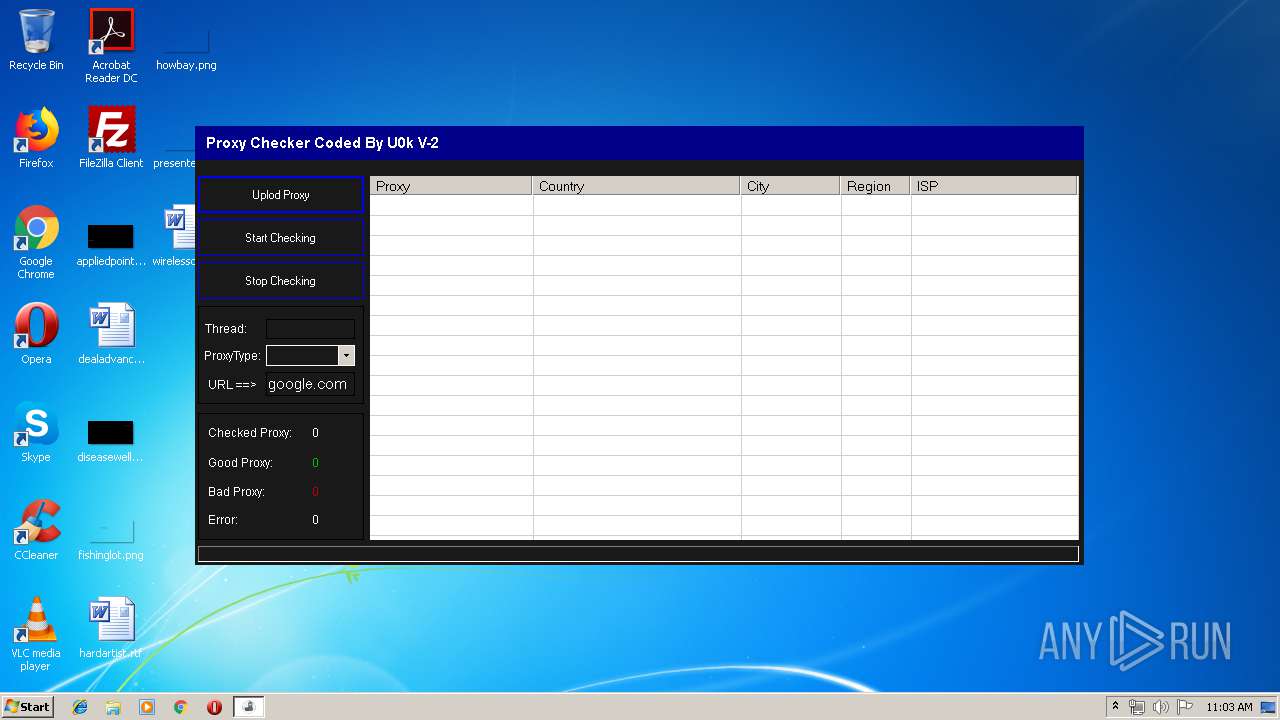Open Internet Explorer from taskbar
Screen dimensions: 1280x720
[80, 707]
